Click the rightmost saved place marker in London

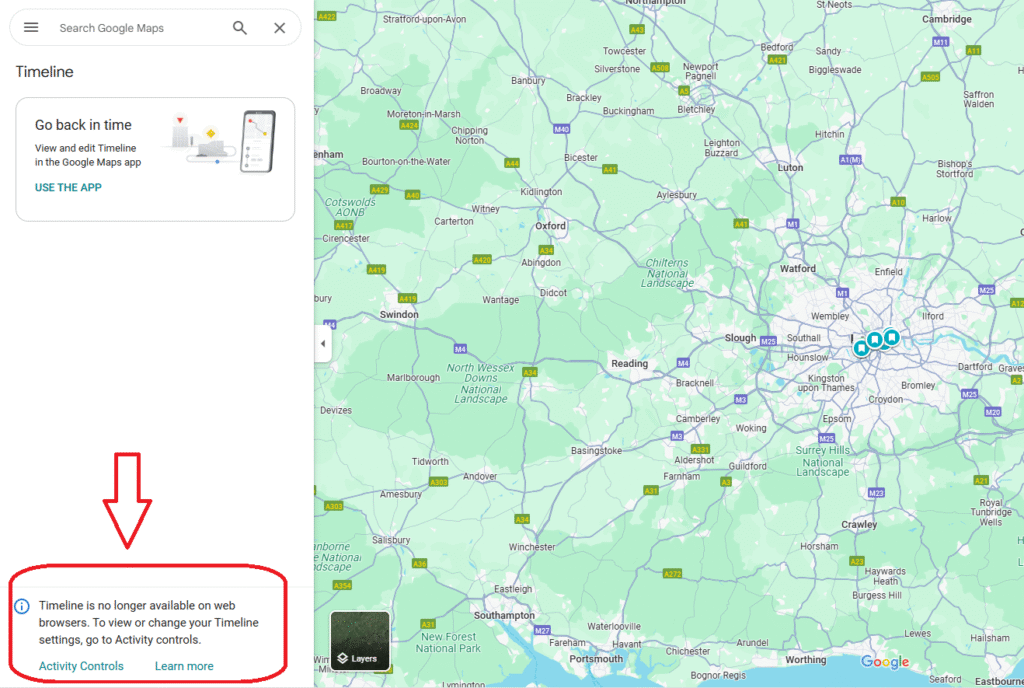click(891, 337)
